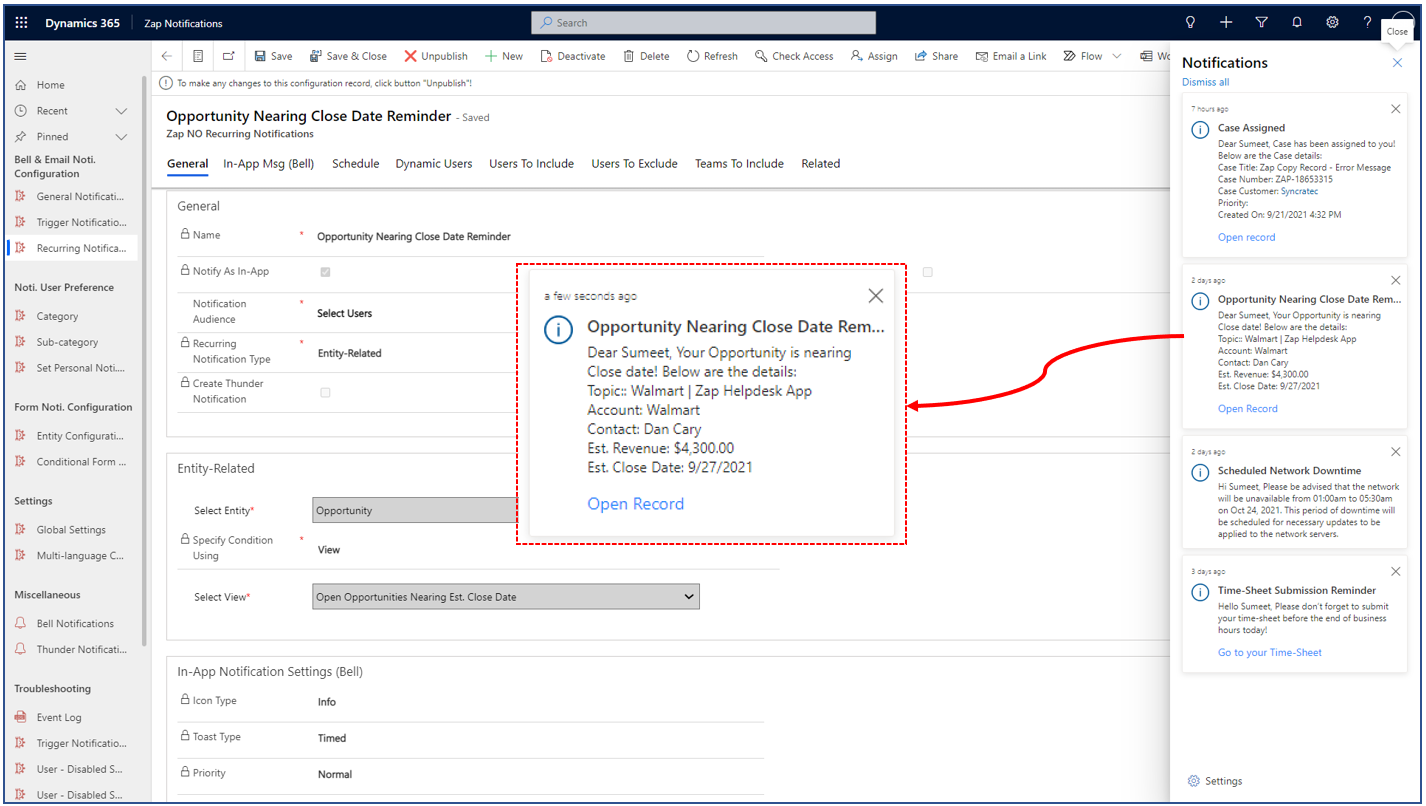1426x806 pixels.
Task: Open Global Settings in sidebar
Action: pos(70,530)
